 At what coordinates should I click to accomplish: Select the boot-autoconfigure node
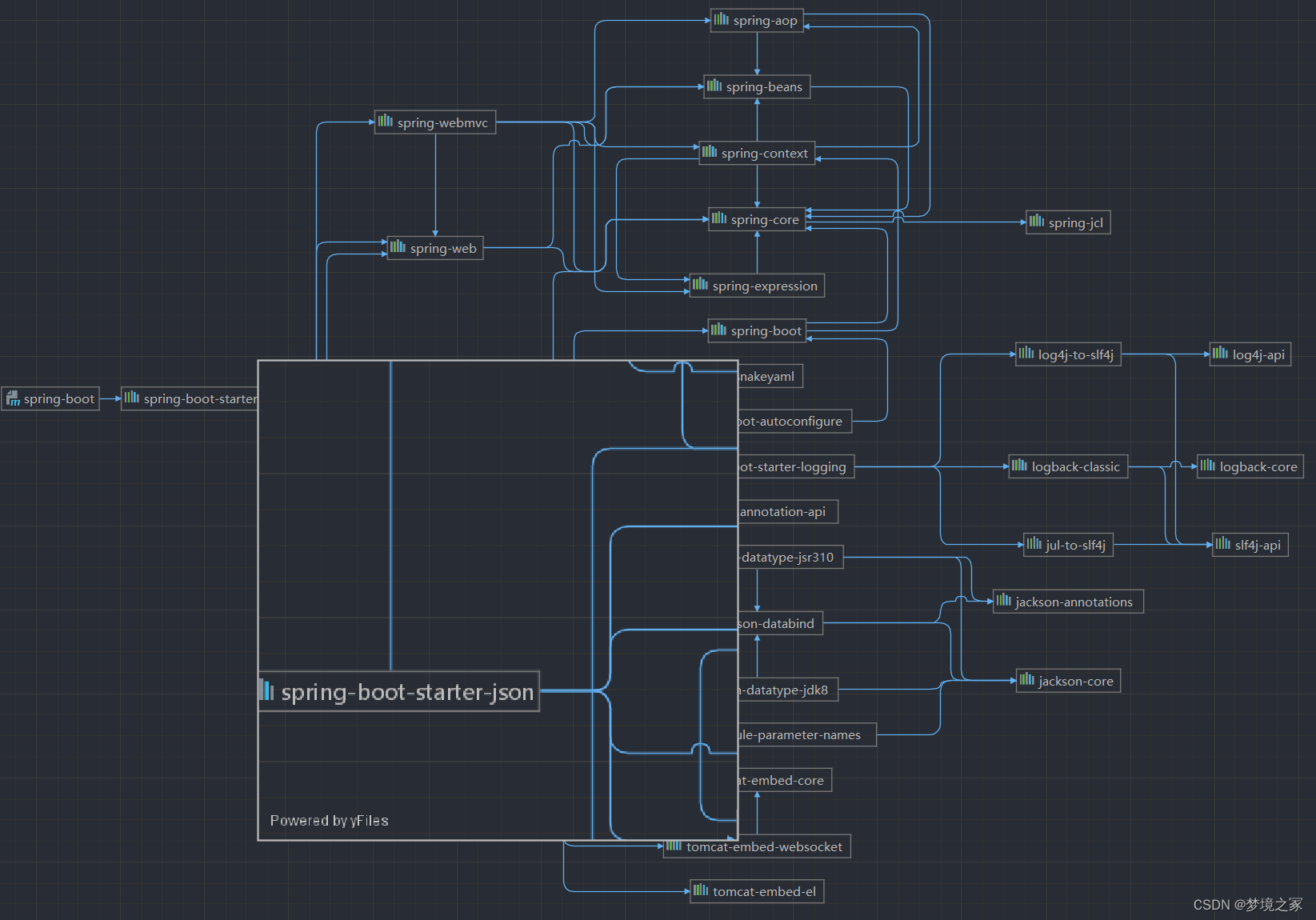tap(795, 421)
